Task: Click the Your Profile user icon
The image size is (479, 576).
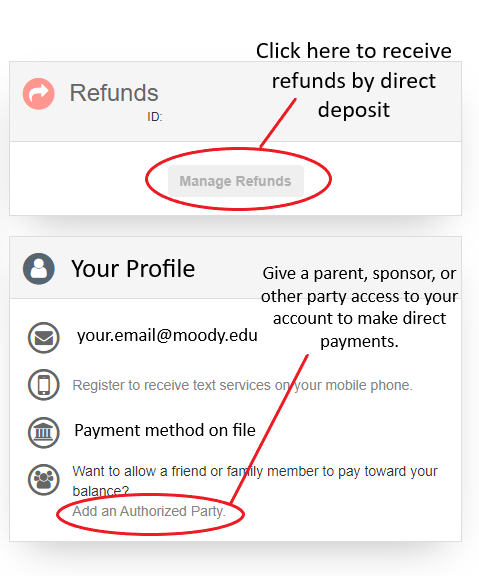Action: click(x=39, y=269)
